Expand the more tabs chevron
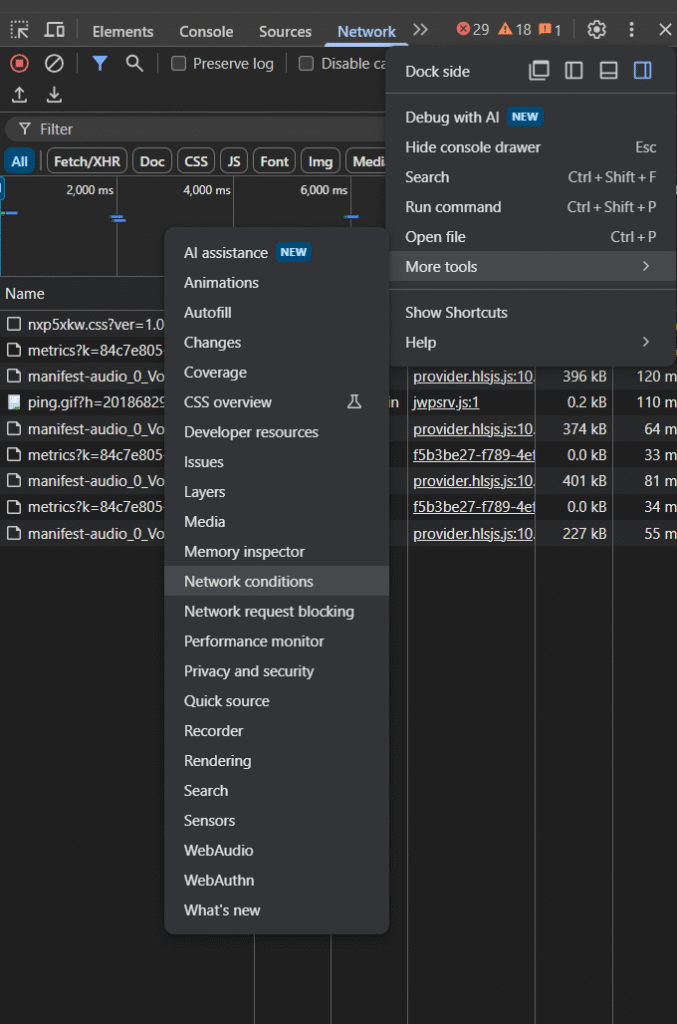 420,30
